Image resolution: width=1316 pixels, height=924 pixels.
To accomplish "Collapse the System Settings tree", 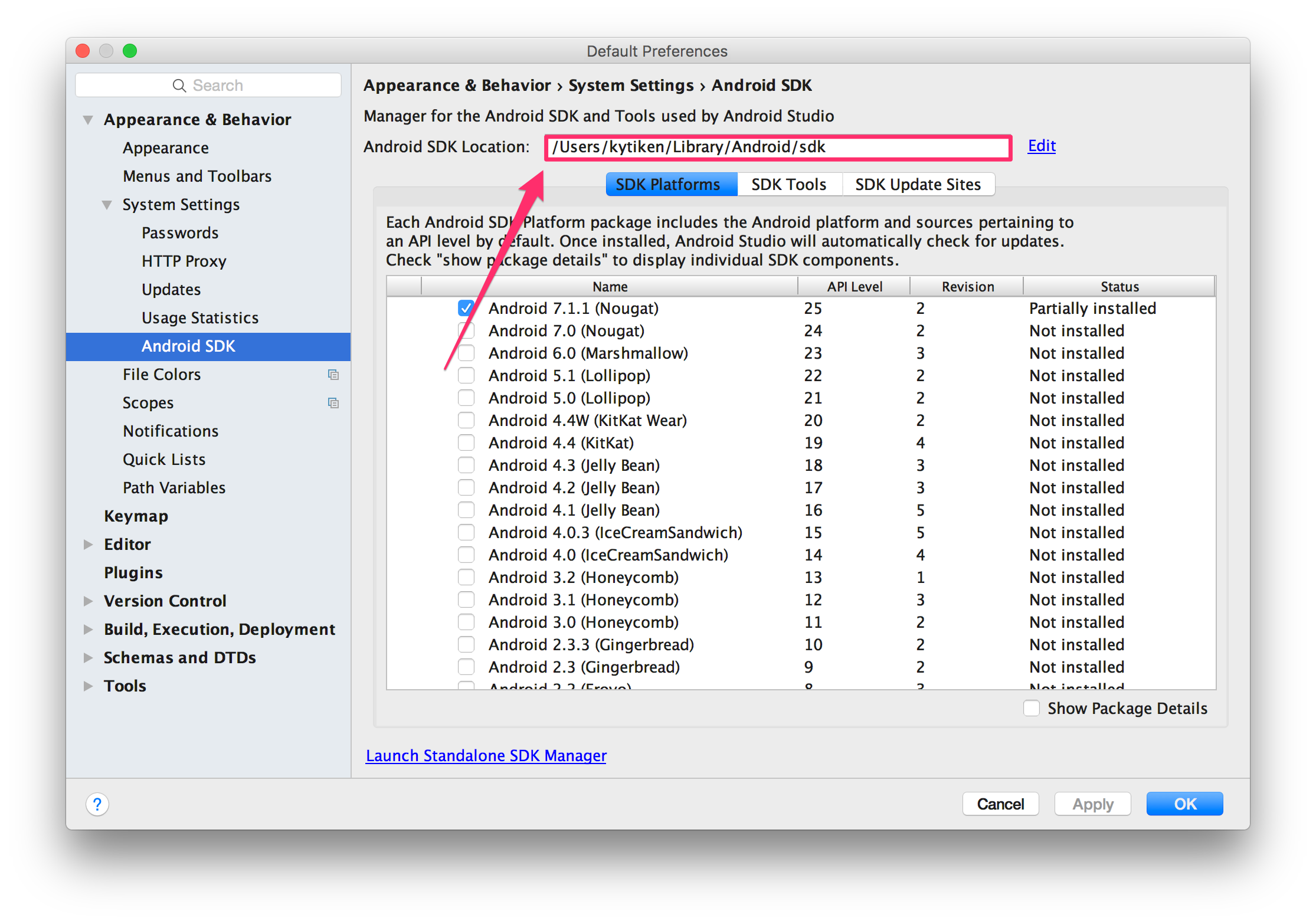I will 107,204.
